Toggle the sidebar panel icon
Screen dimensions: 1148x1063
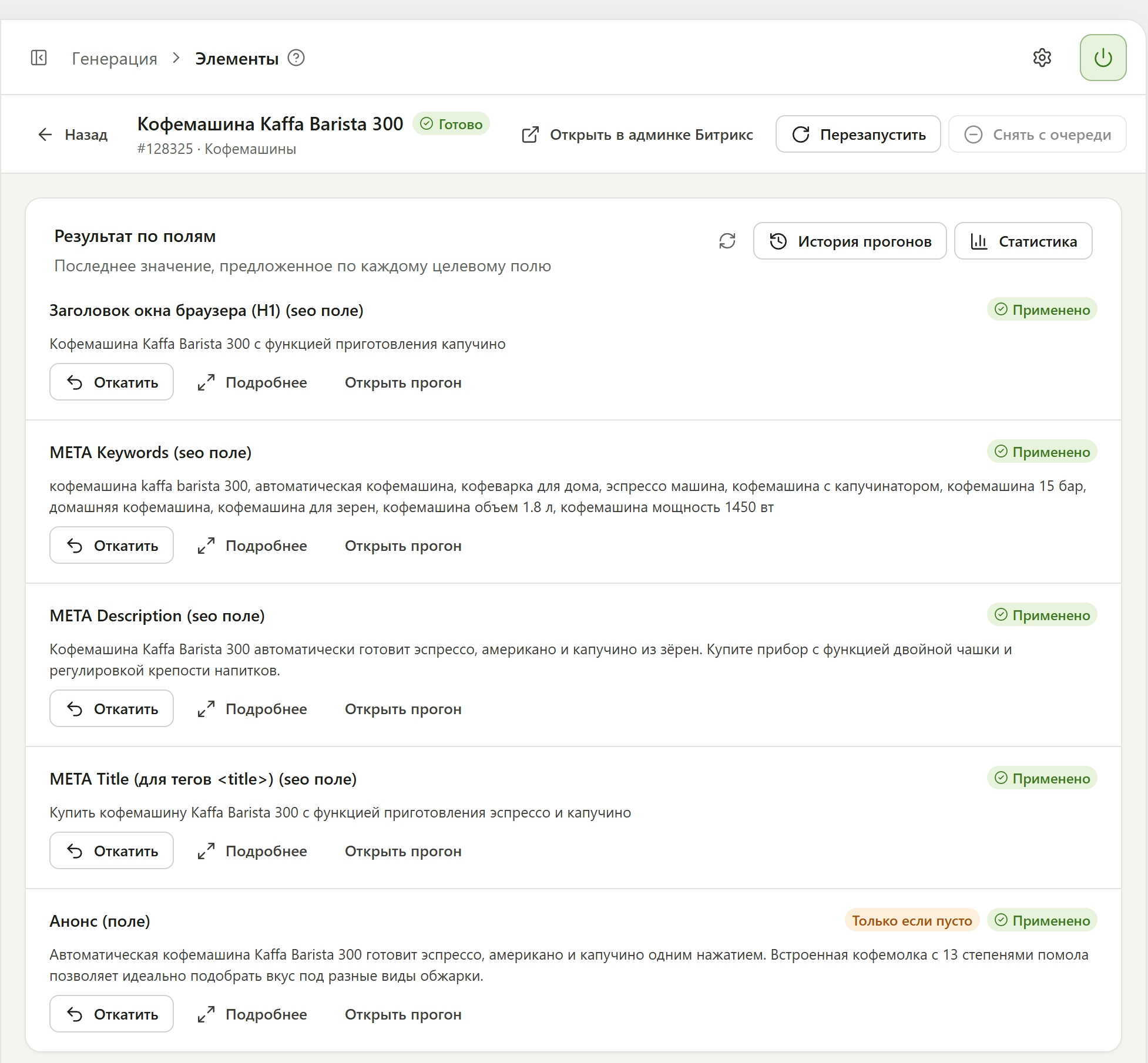point(39,58)
